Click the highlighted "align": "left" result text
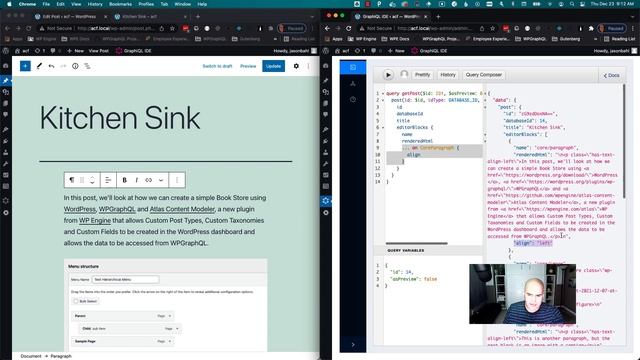Image resolution: width=640 pixels, height=360 pixels. tap(533, 243)
